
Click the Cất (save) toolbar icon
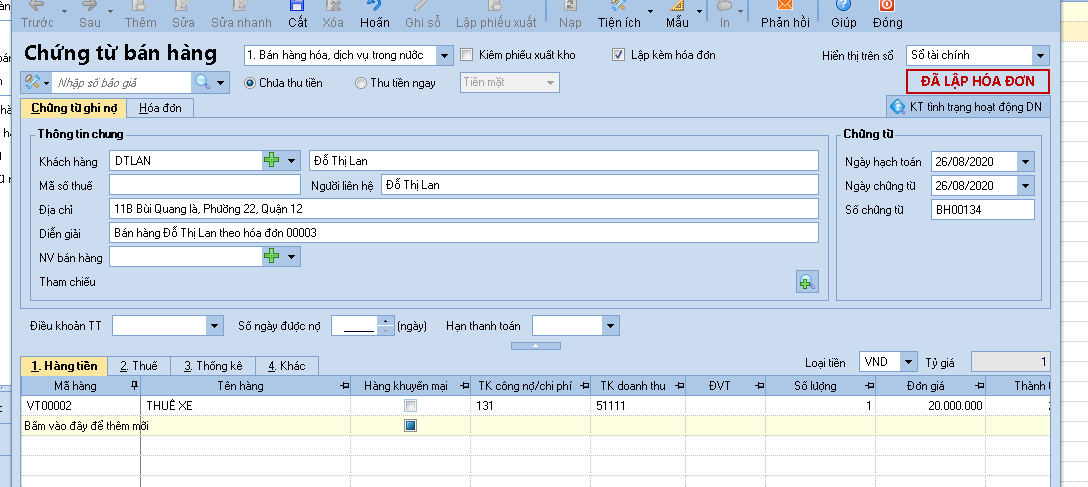[x=297, y=14]
